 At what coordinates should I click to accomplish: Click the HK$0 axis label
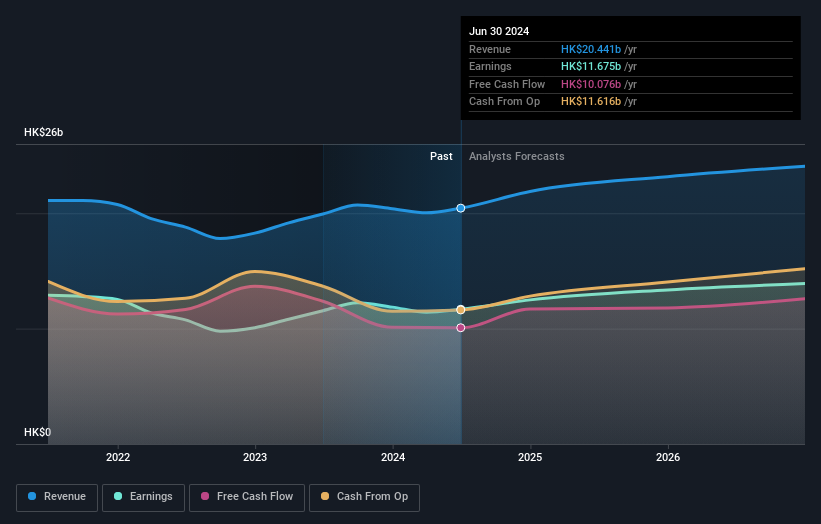[x=38, y=432]
